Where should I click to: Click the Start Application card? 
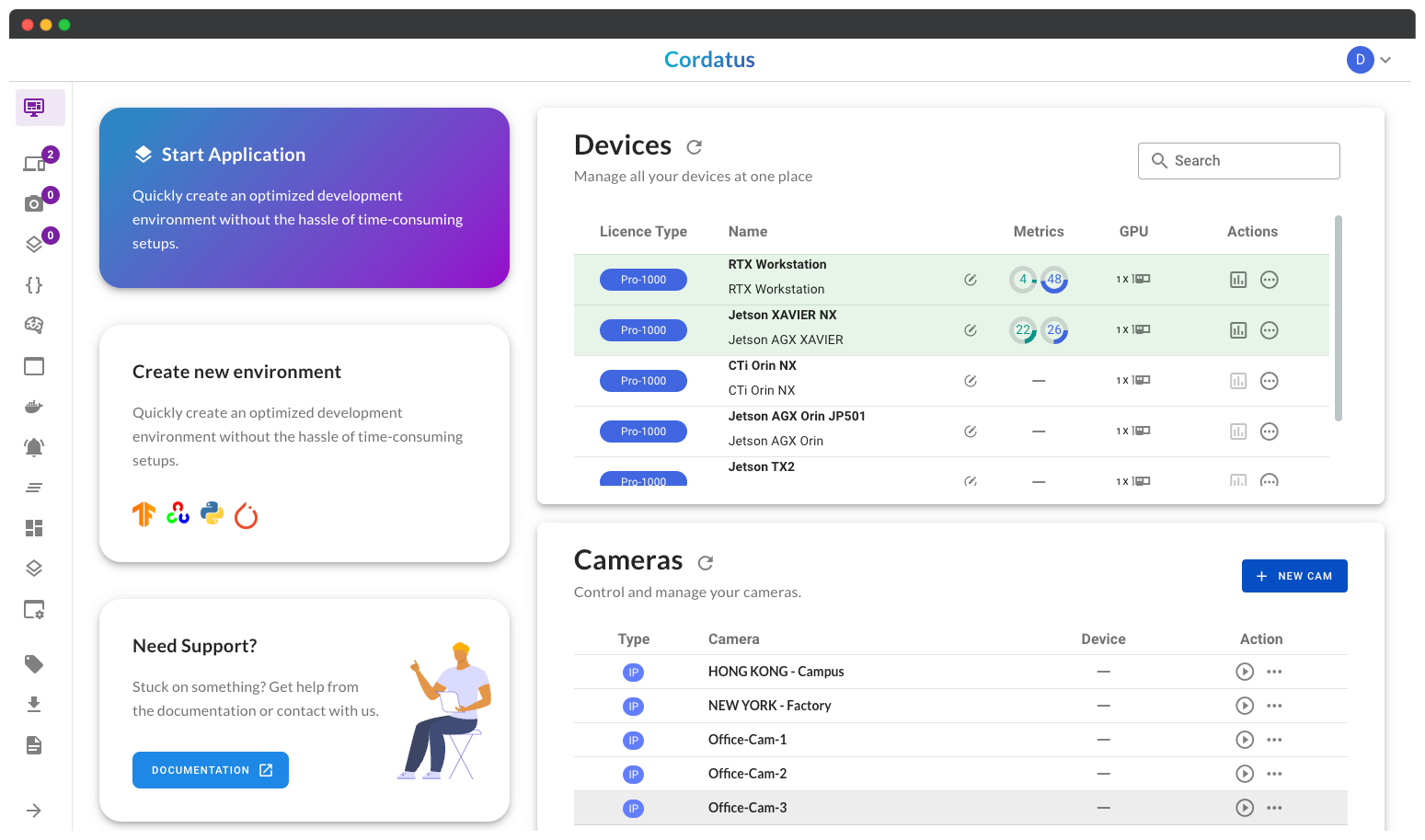coord(305,198)
